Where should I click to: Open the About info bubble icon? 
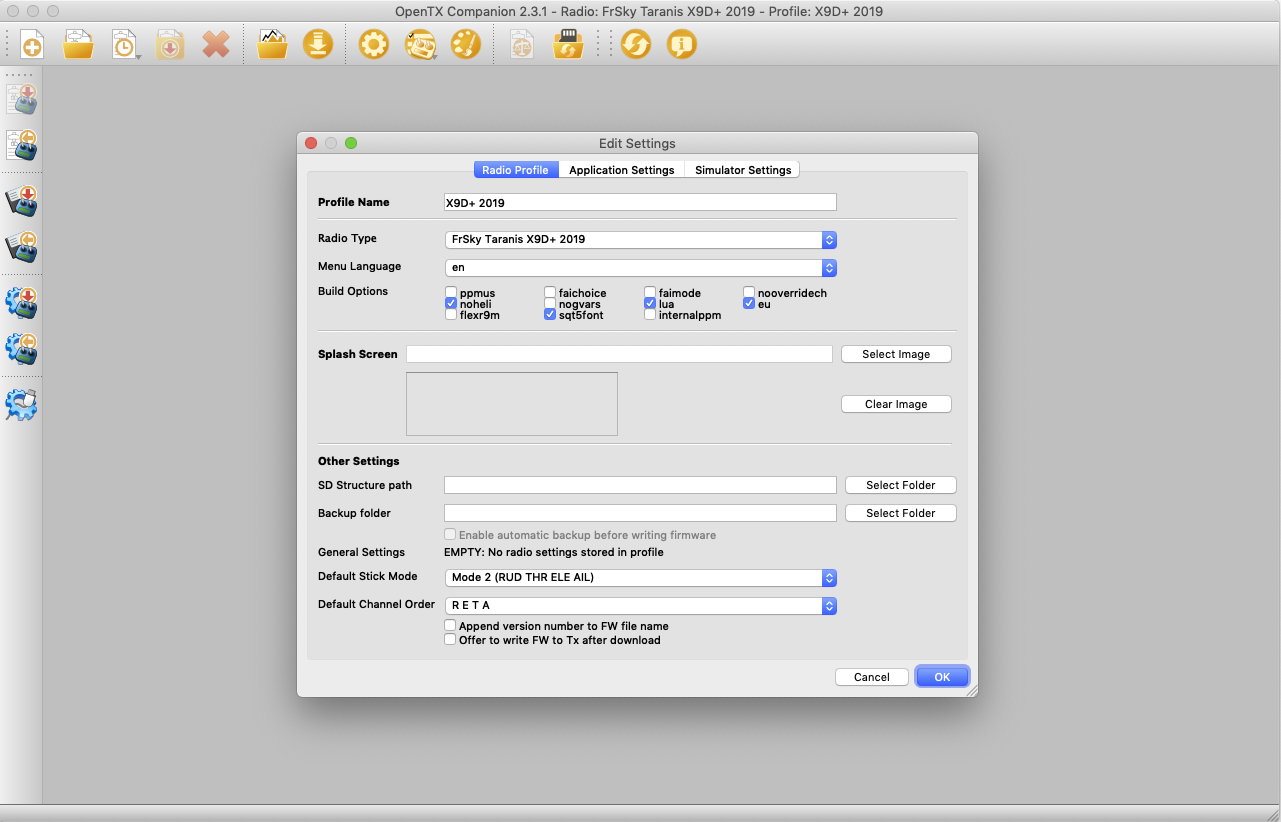(682, 45)
